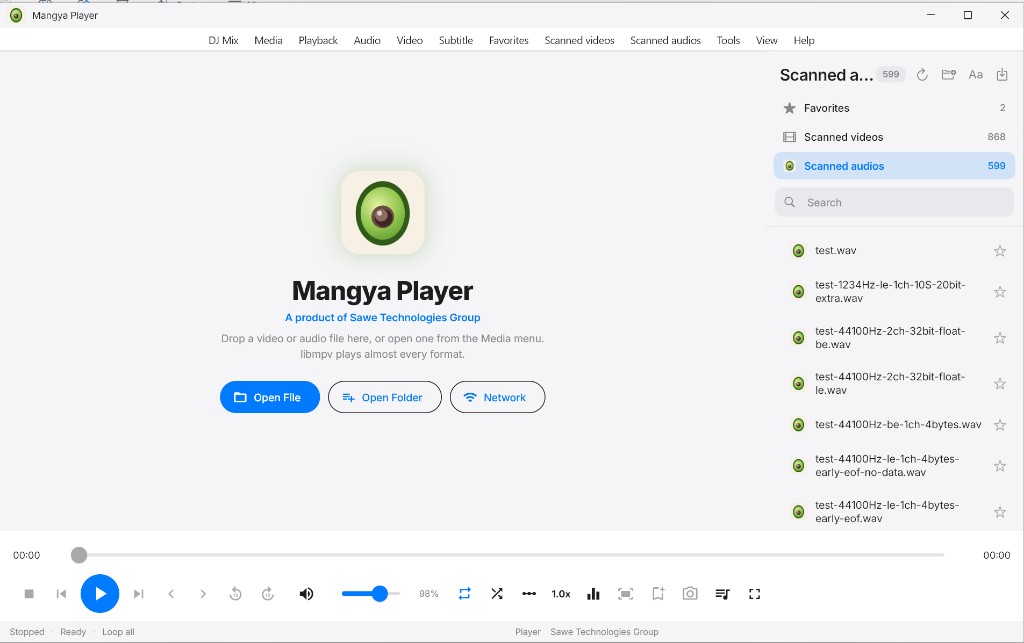
Task: Star test-44100Hz-le-1ch-4bytes-early-eof-no-data.wav
Action: [1000, 466]
